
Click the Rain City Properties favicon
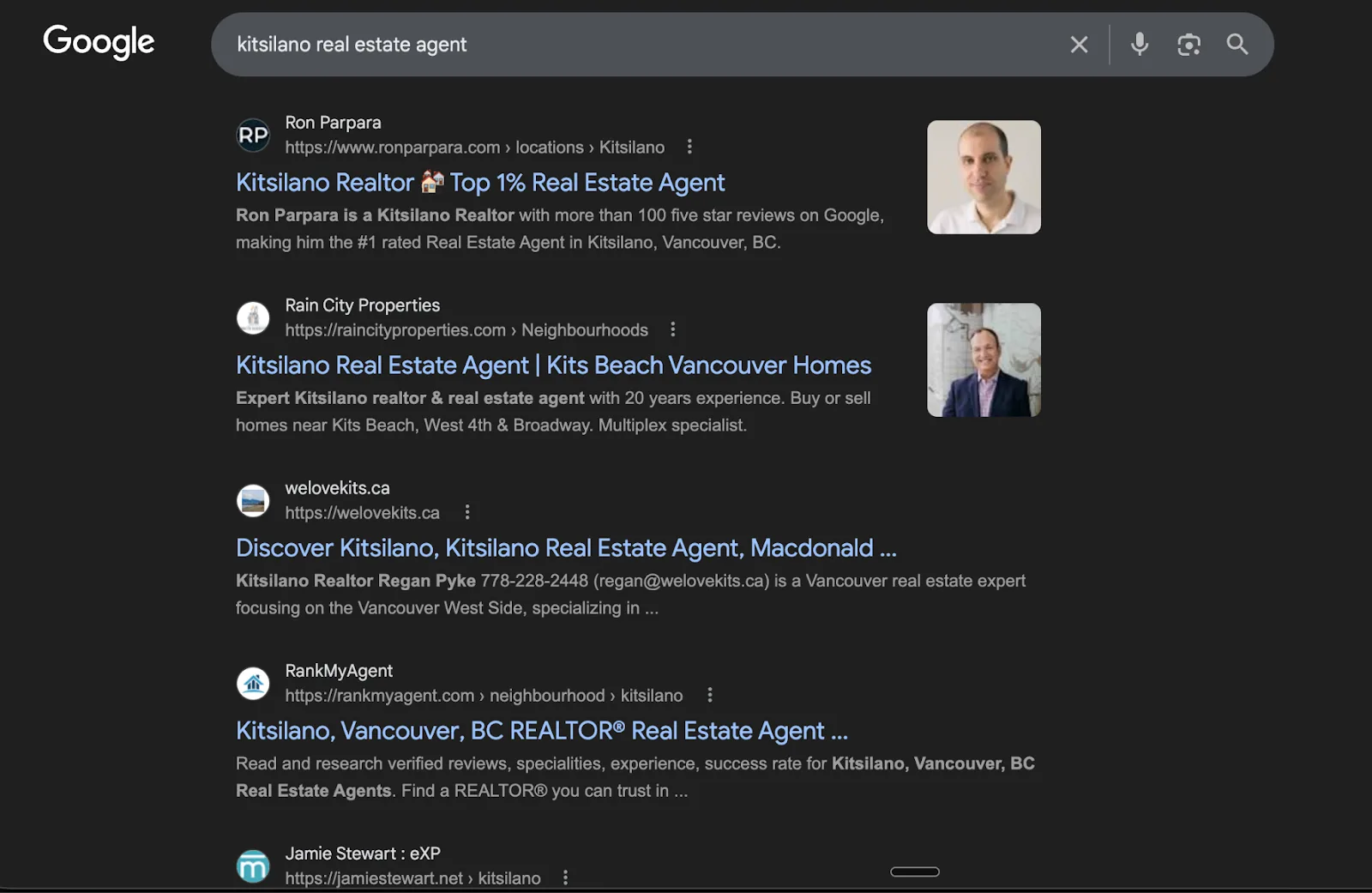pos(253,318)
